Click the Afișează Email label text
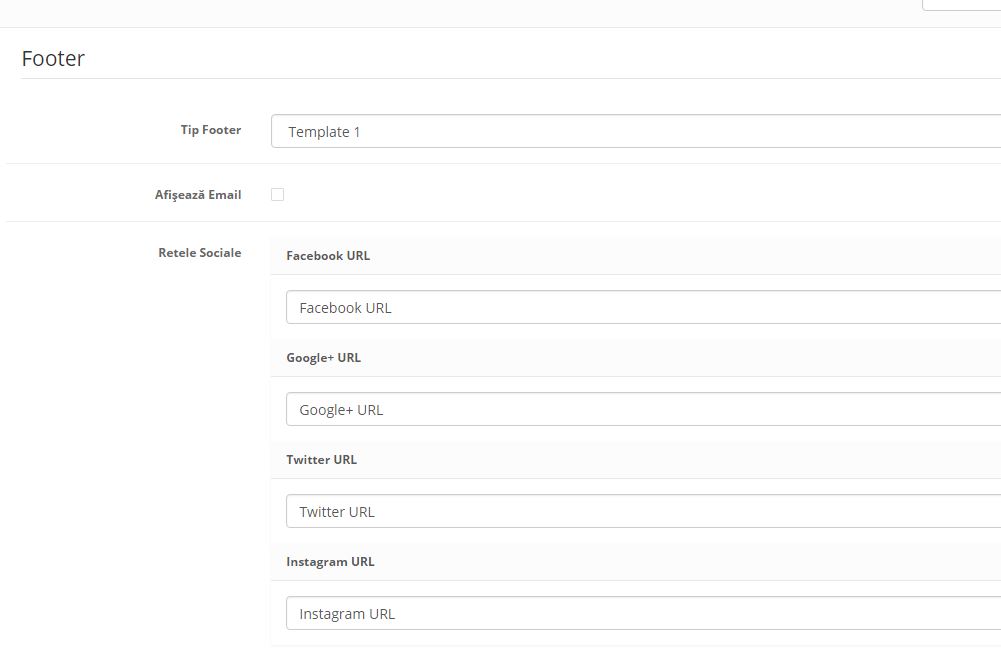Image resolution: width=1001 pixels, height=664 pixels. (197, 195)
